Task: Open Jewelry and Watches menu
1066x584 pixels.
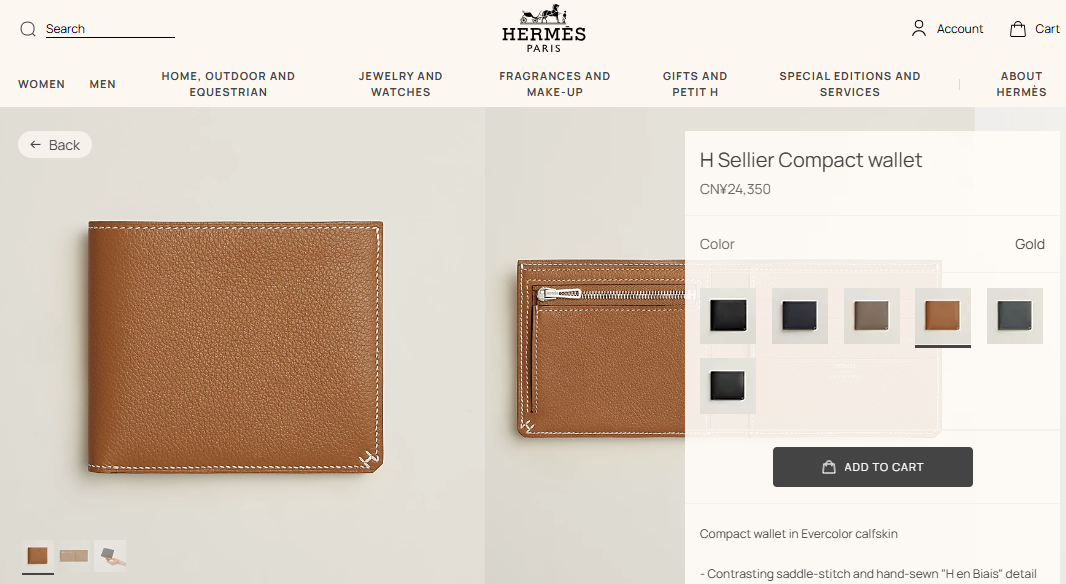Action: (x=400, y=84)
